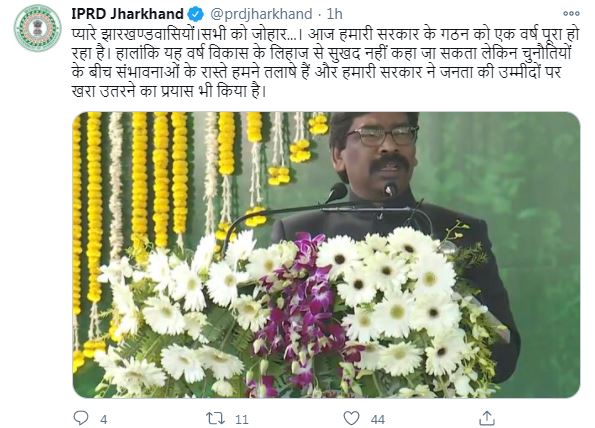The image size is (595, 428).
Task: Click the reply count 4
Action: point(104,419)
